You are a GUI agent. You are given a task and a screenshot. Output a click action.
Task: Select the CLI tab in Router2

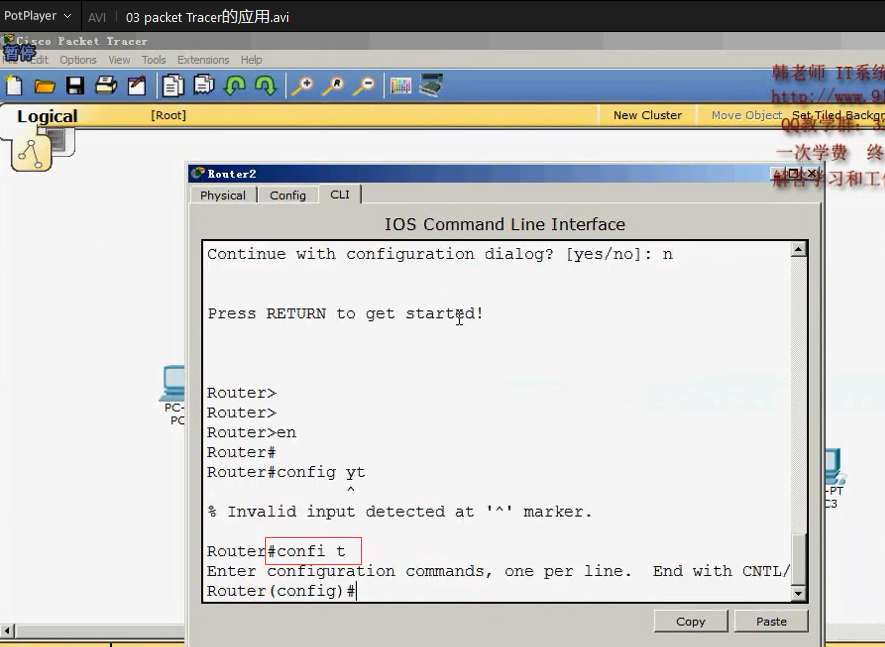click(x=340, y=194)
